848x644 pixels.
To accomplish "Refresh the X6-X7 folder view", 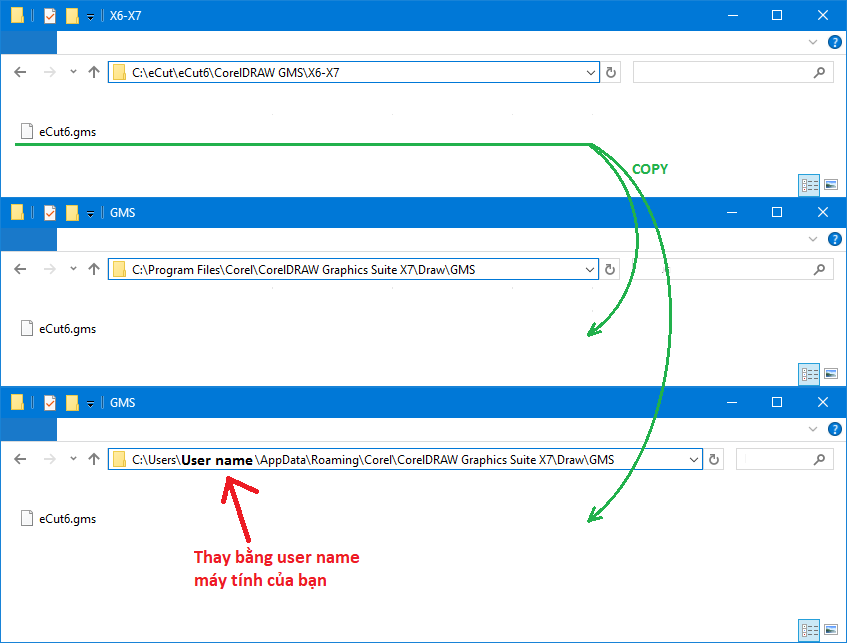I will 611,72.
